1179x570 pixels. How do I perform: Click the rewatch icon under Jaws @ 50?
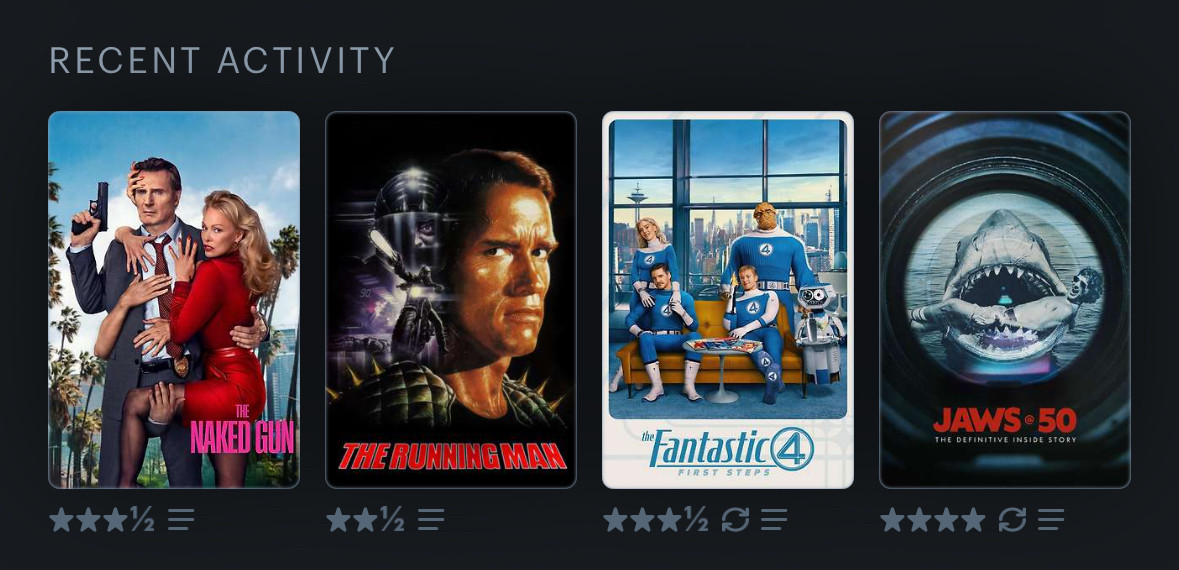tap(1012, 519)
